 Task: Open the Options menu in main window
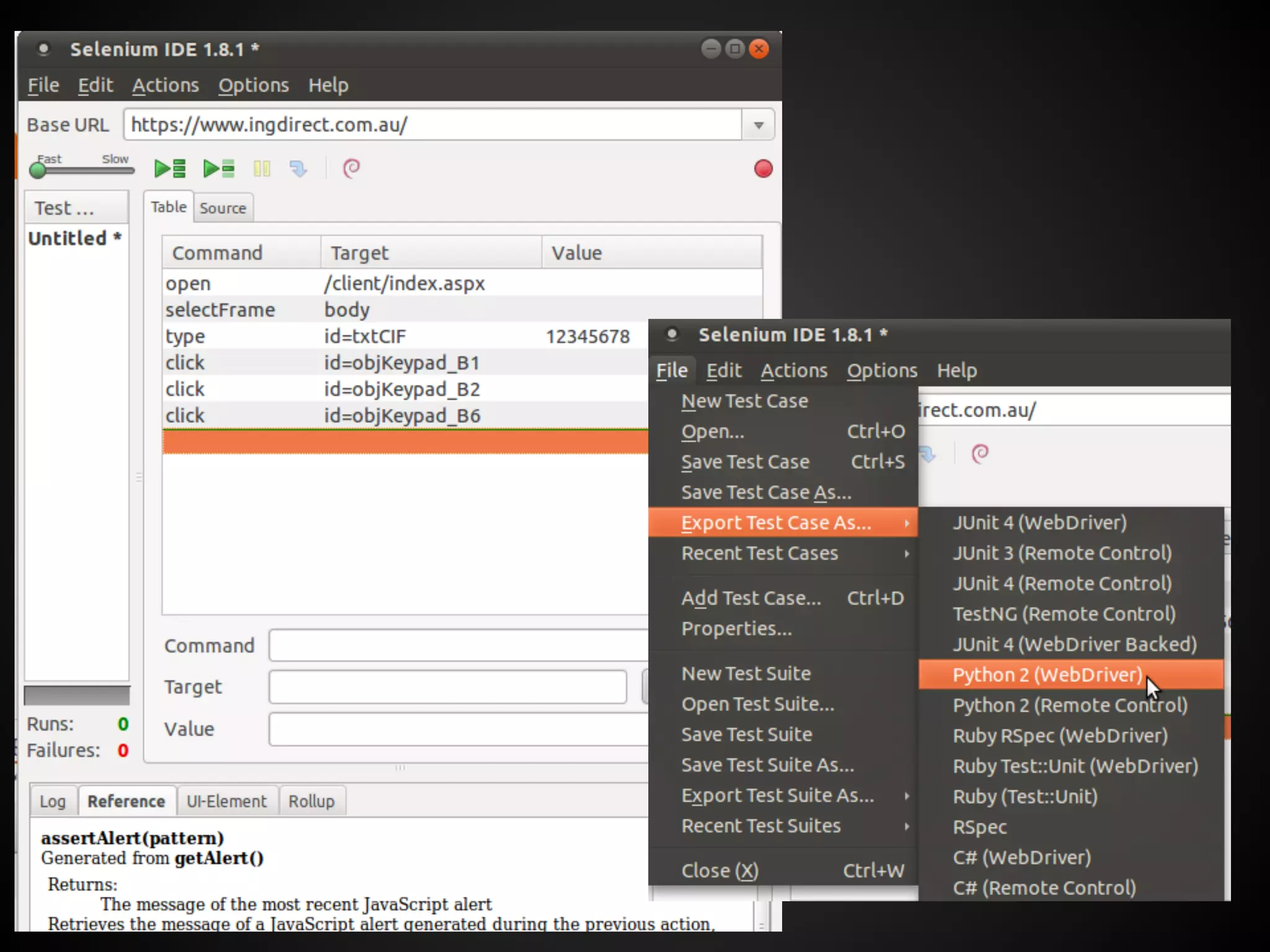[254, 85]
